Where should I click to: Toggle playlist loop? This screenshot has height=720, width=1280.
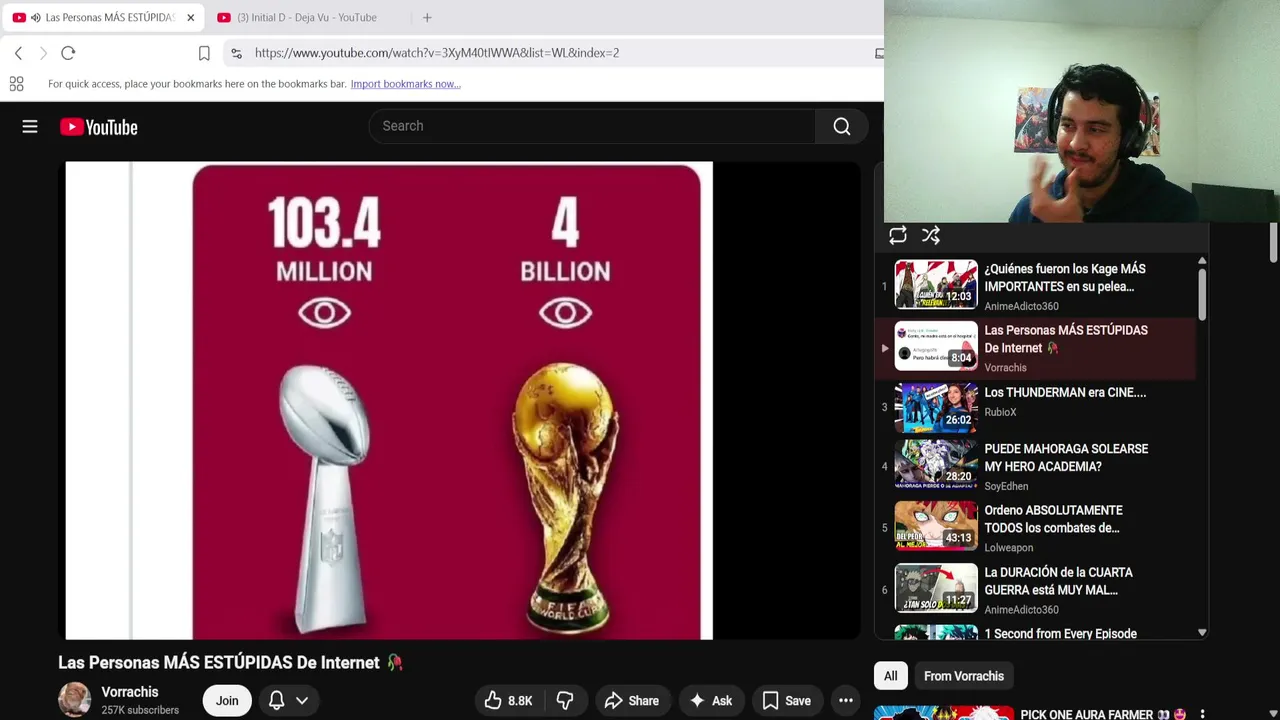(898, 235)
